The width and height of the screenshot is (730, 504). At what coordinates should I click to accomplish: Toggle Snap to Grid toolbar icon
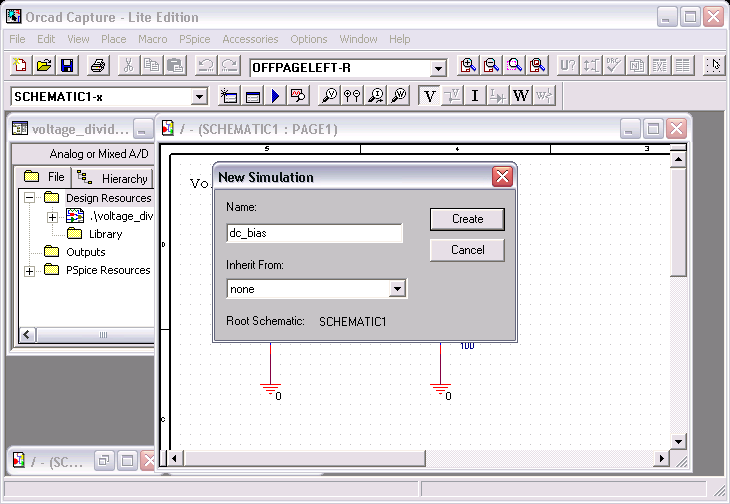(714, 66)
